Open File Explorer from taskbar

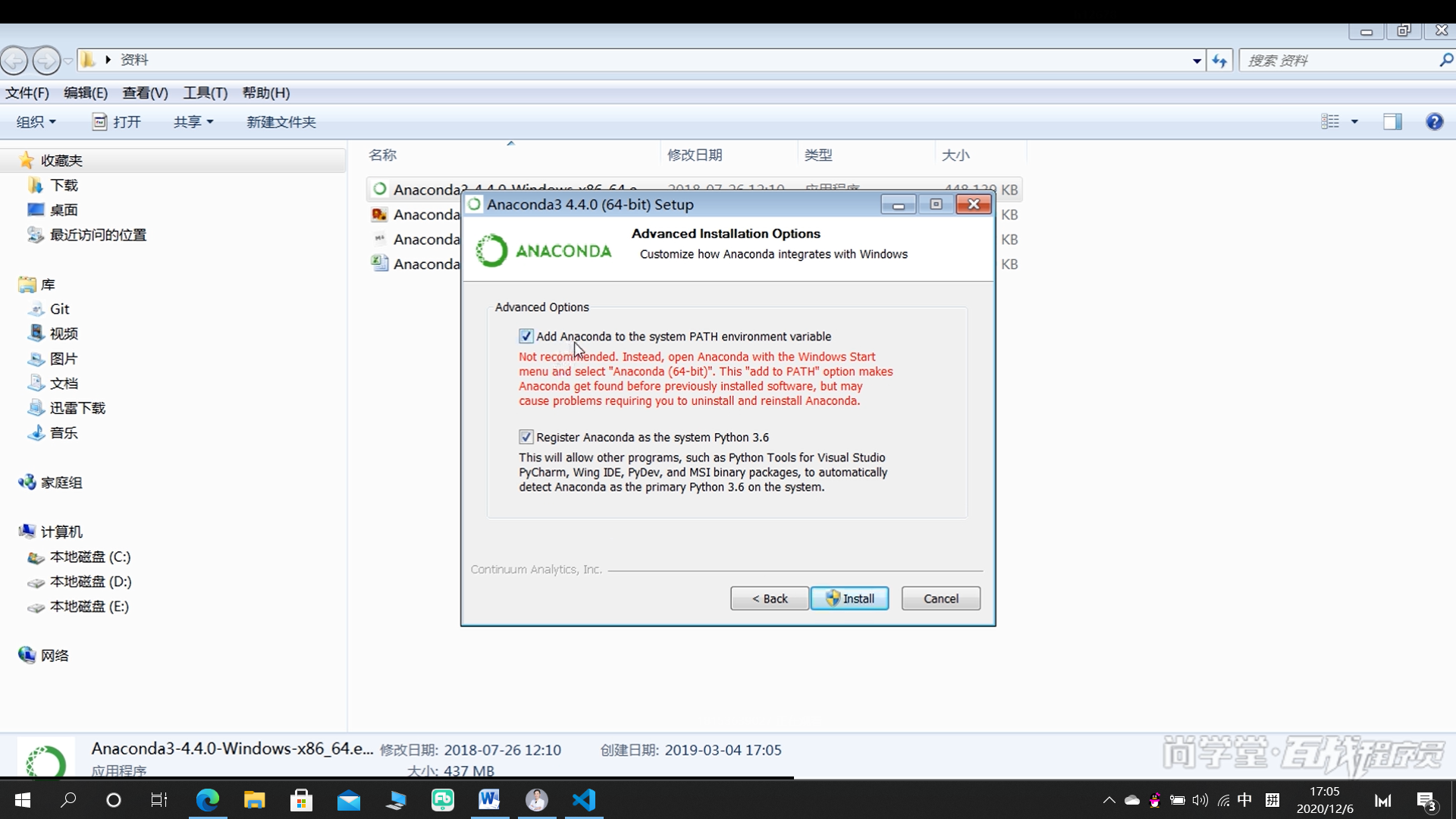pos(254,799)
